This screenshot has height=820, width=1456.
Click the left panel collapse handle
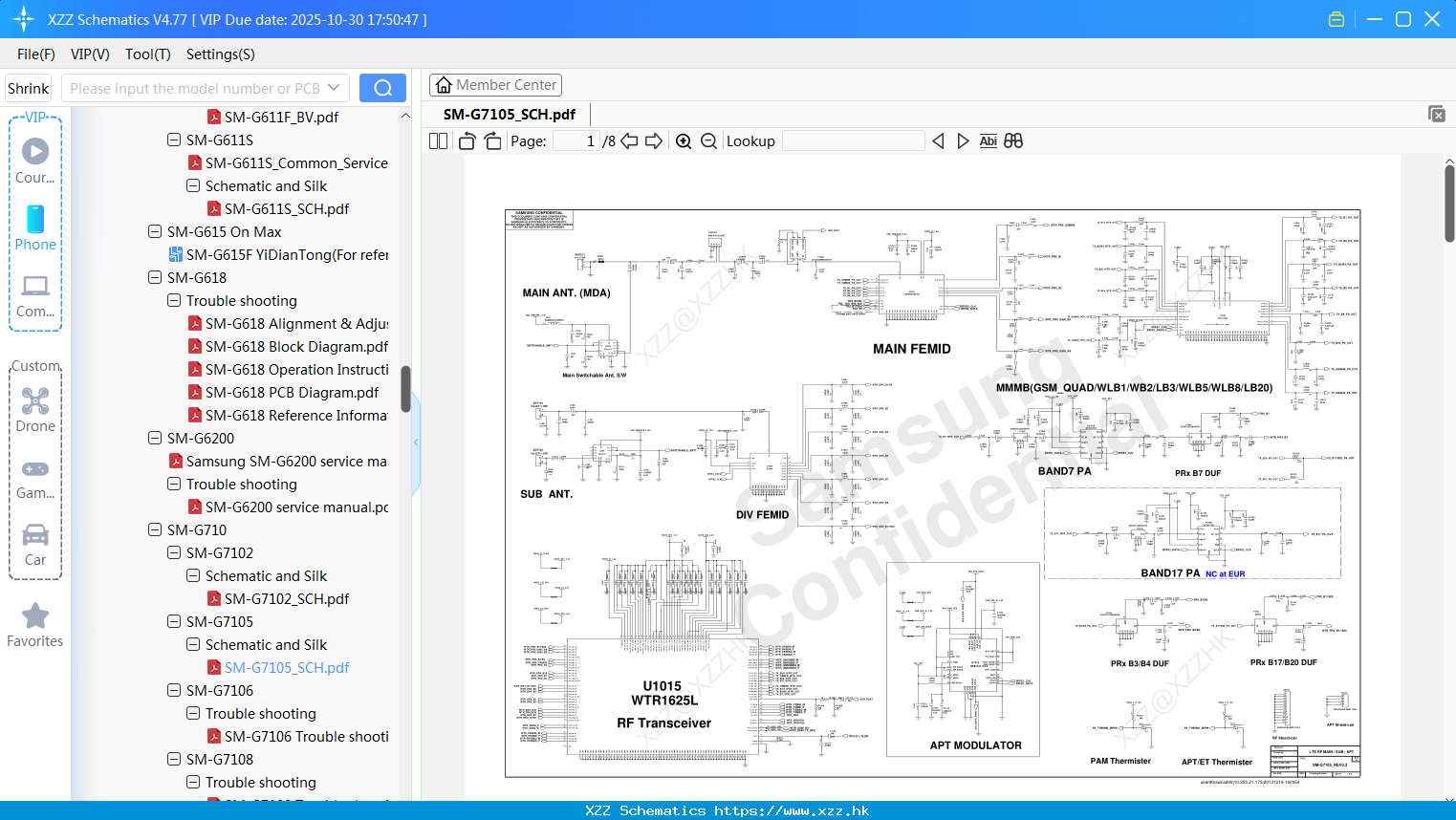coord(416,442)
